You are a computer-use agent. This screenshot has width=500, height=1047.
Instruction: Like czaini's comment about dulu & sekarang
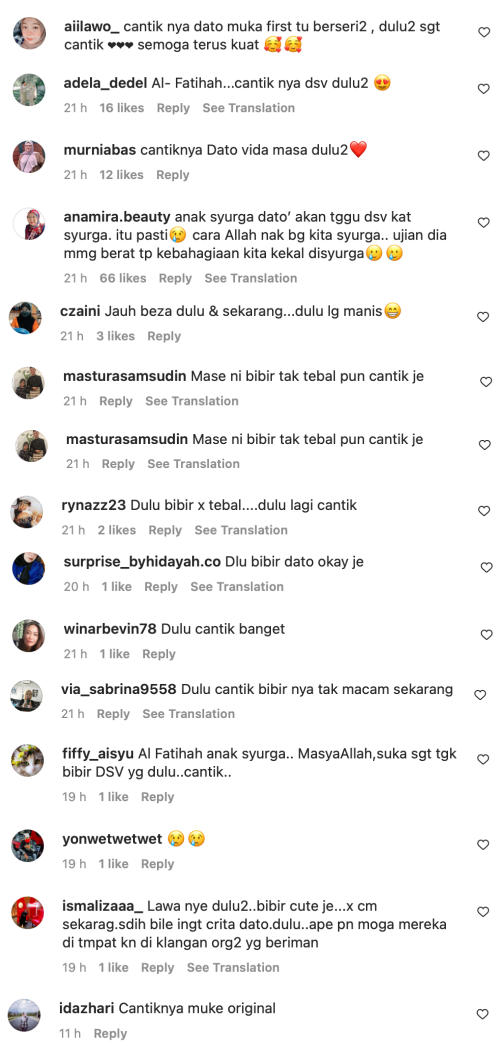click(483, 317)
